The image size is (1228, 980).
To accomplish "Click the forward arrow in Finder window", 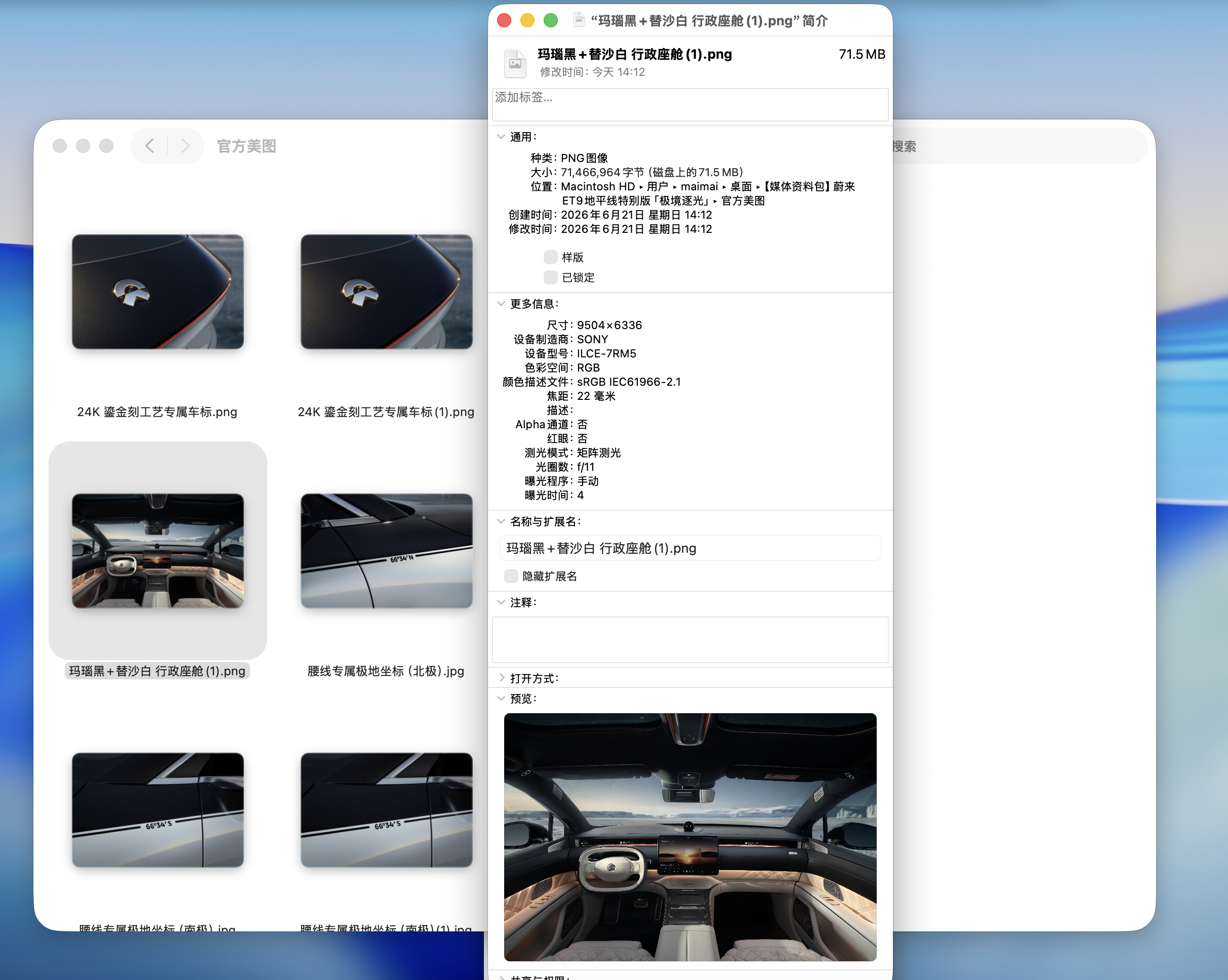I will 185,146.
